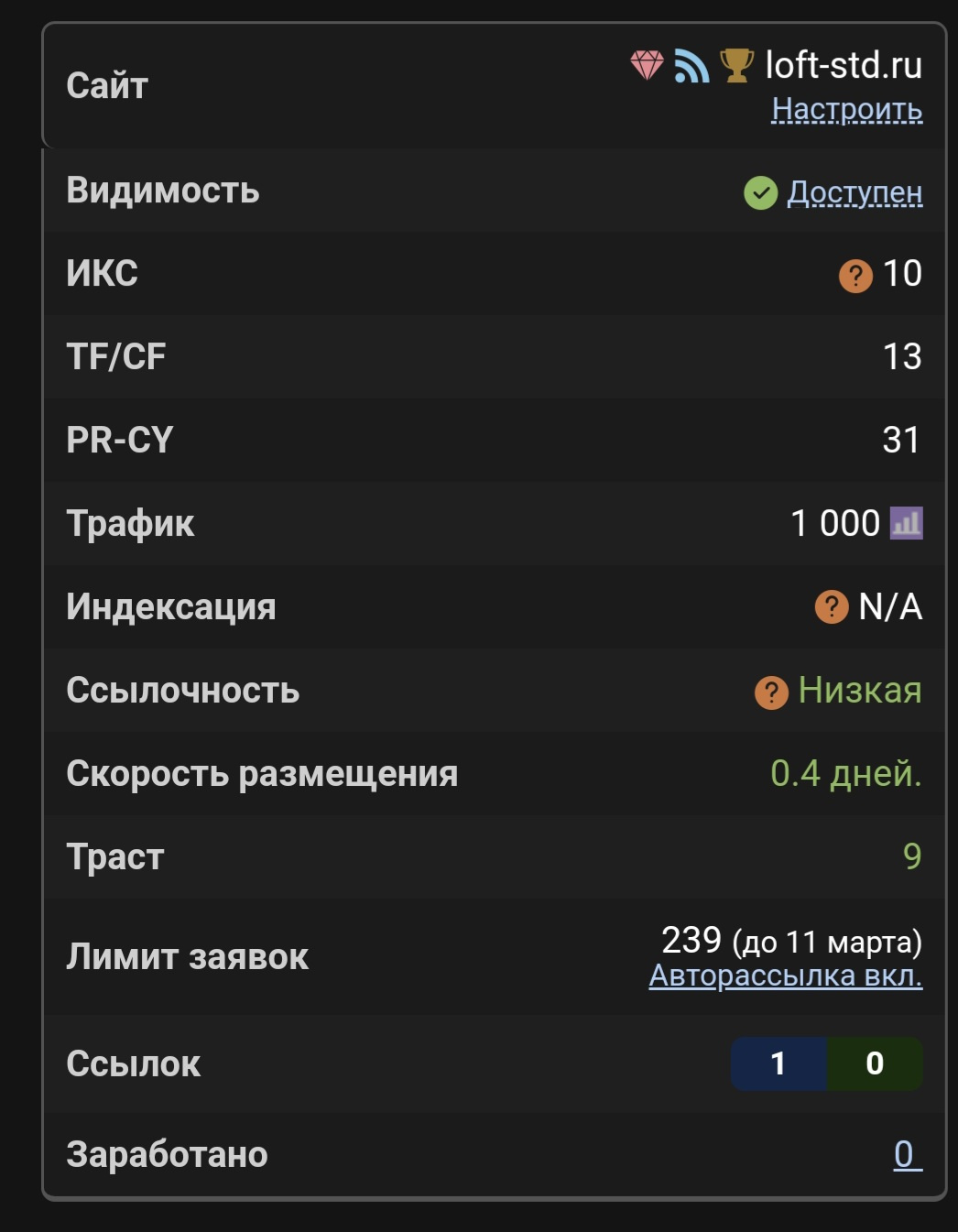This screenshot has height=1232, width=958.
Task: Click the N/A indexing value
Action: 890,606
